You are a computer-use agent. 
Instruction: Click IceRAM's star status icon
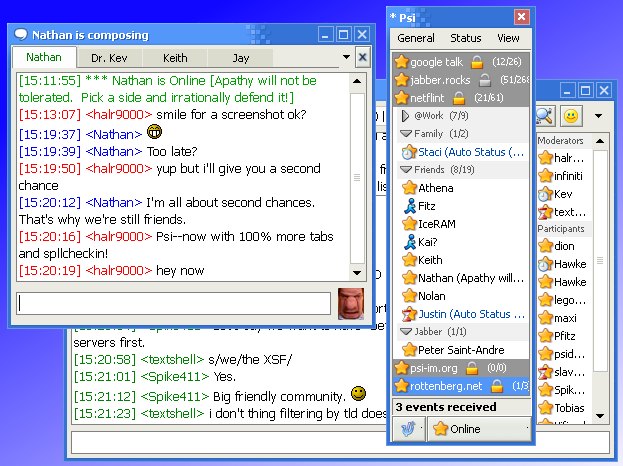pyautogui.click(x=409, y=224)
